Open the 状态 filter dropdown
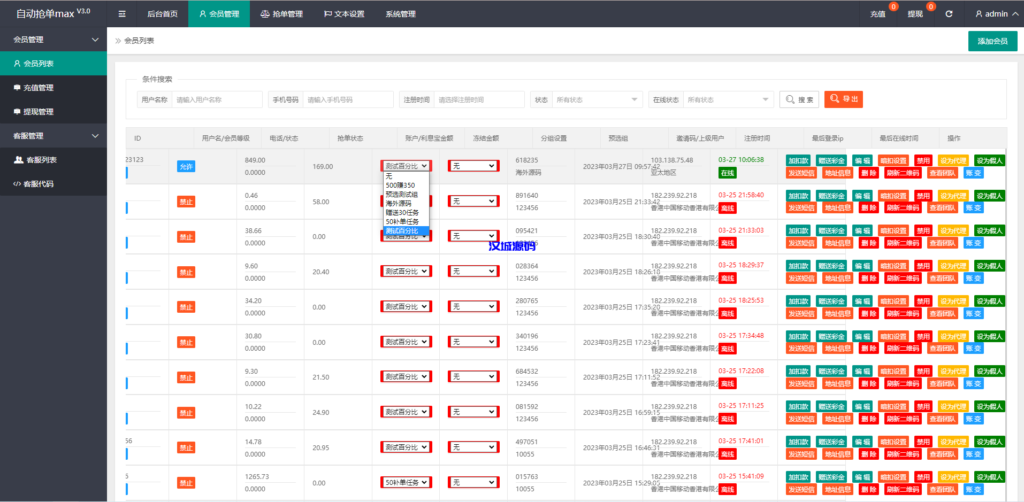The width and height of the screenshot is (1024, 502). 596,100
